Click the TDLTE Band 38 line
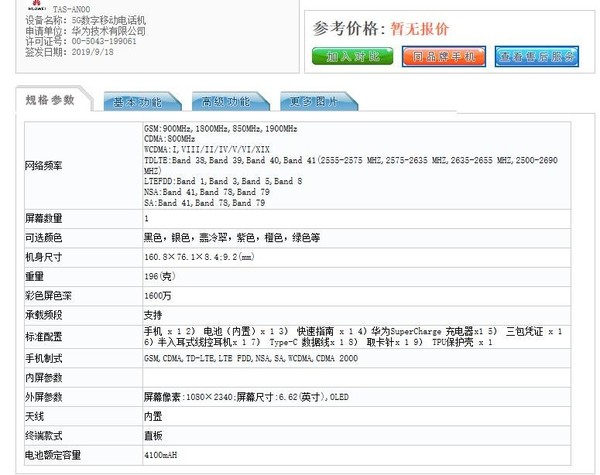The height and width of the screenshot is (475, 600). (x=351, y=165)
